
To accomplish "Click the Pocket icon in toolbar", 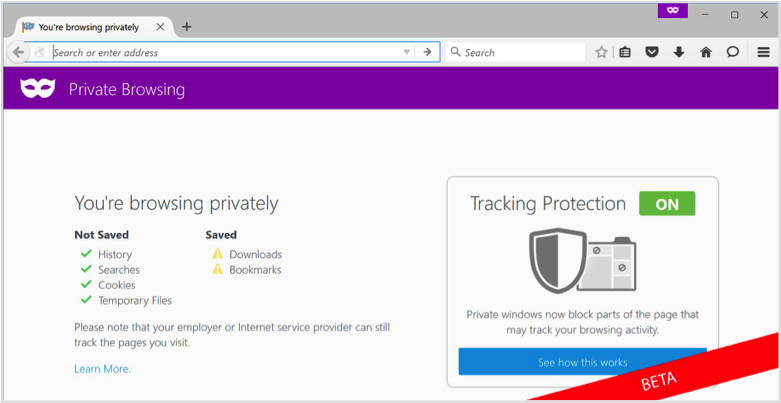I will click(652, 52).
